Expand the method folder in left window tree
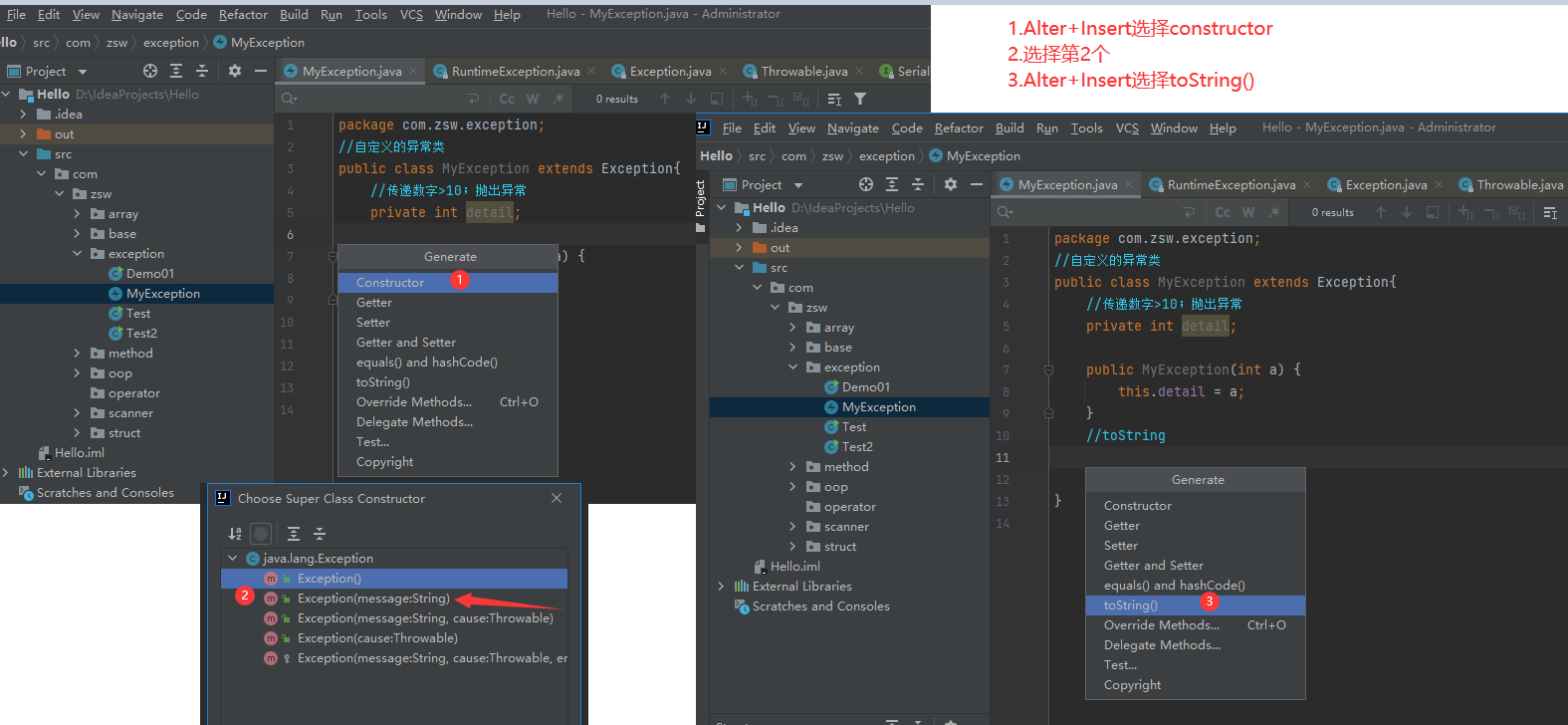Image resolution: width=1568 pixels, height=725 pixels. 77,353
